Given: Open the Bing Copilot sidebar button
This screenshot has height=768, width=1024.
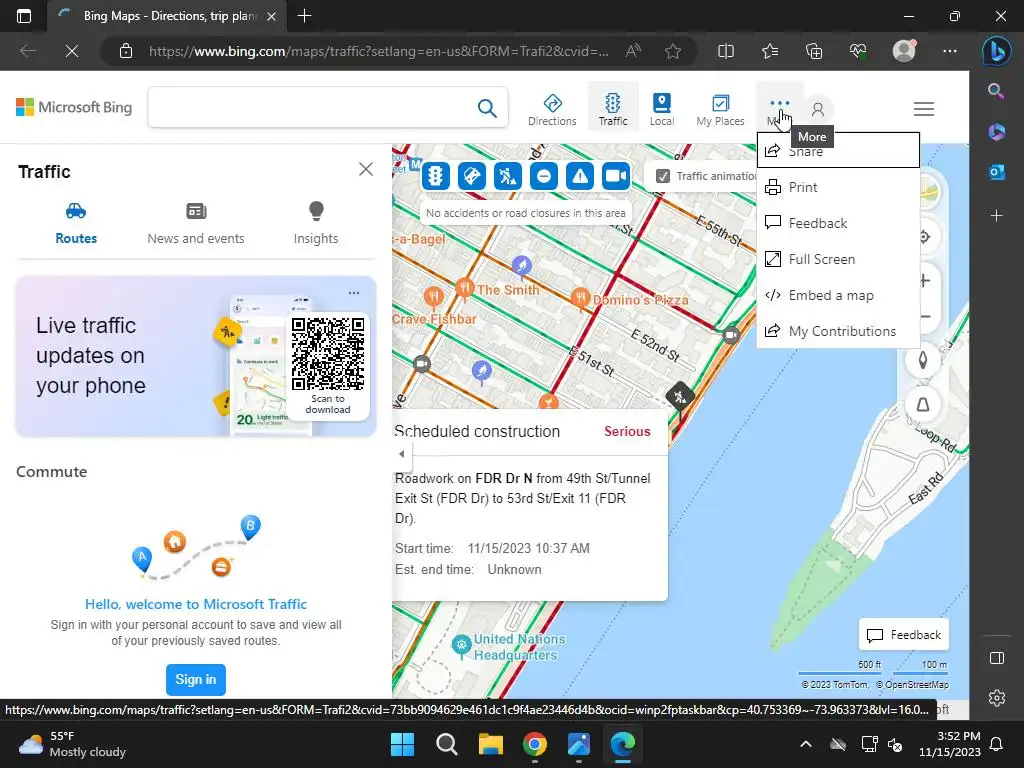Looking at the screenshot, I should 997,52.
